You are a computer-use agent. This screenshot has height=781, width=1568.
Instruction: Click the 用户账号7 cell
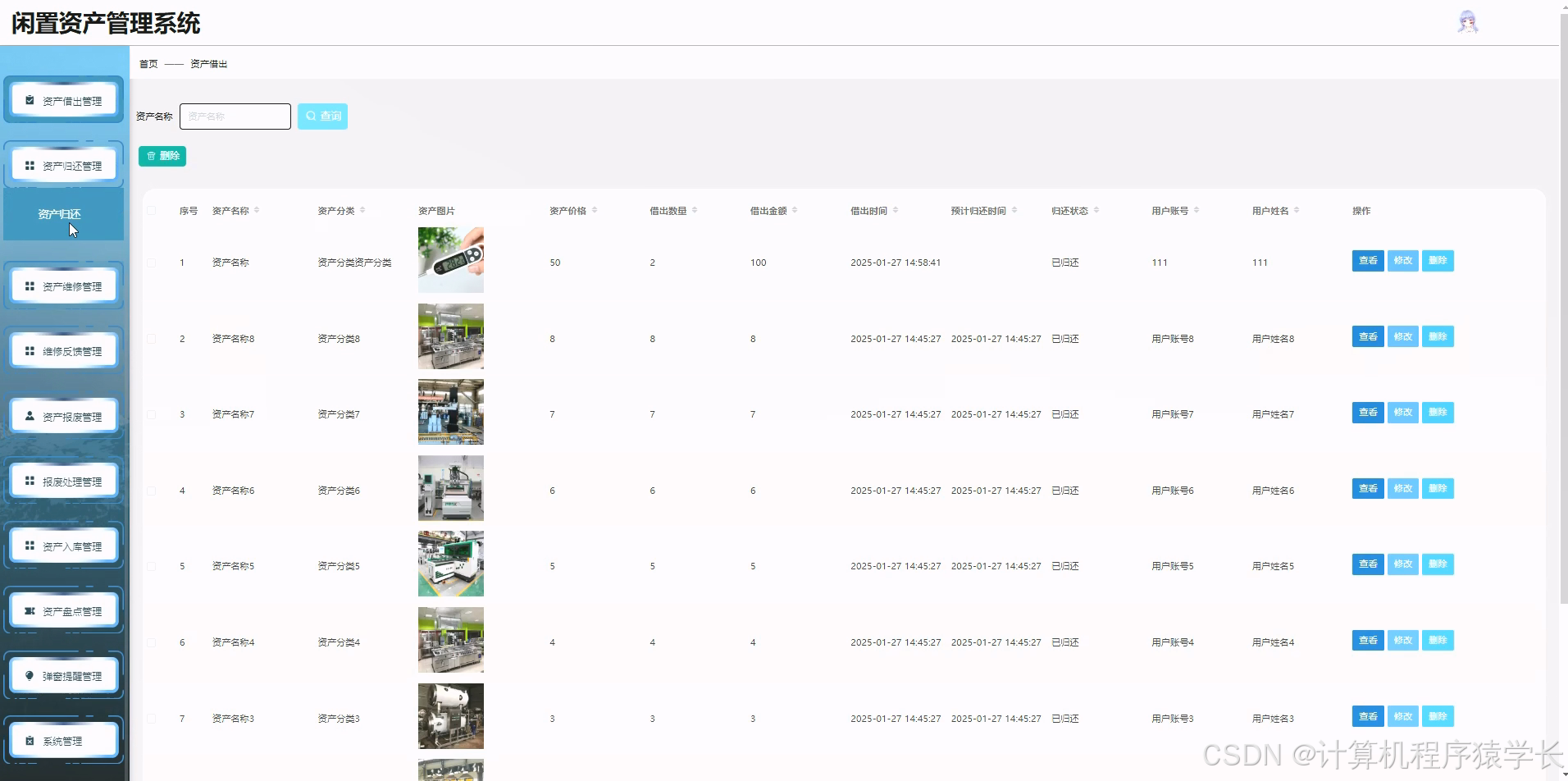click(x=1173, y=414)
